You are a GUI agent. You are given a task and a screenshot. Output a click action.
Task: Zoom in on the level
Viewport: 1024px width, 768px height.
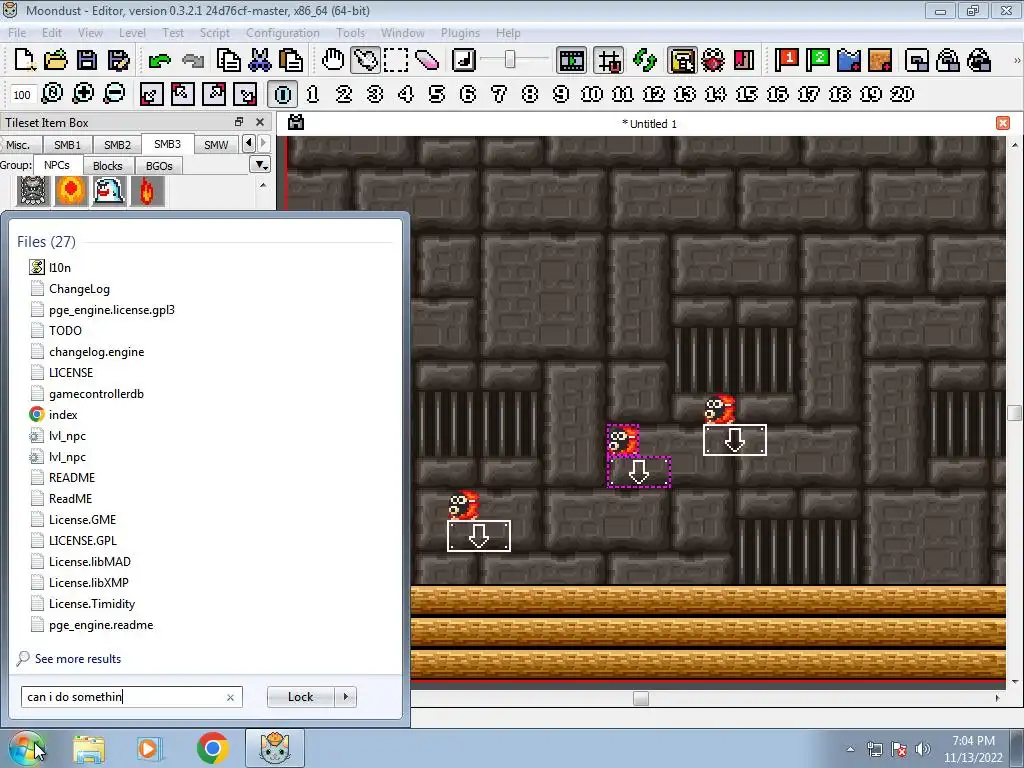point(83,94)
